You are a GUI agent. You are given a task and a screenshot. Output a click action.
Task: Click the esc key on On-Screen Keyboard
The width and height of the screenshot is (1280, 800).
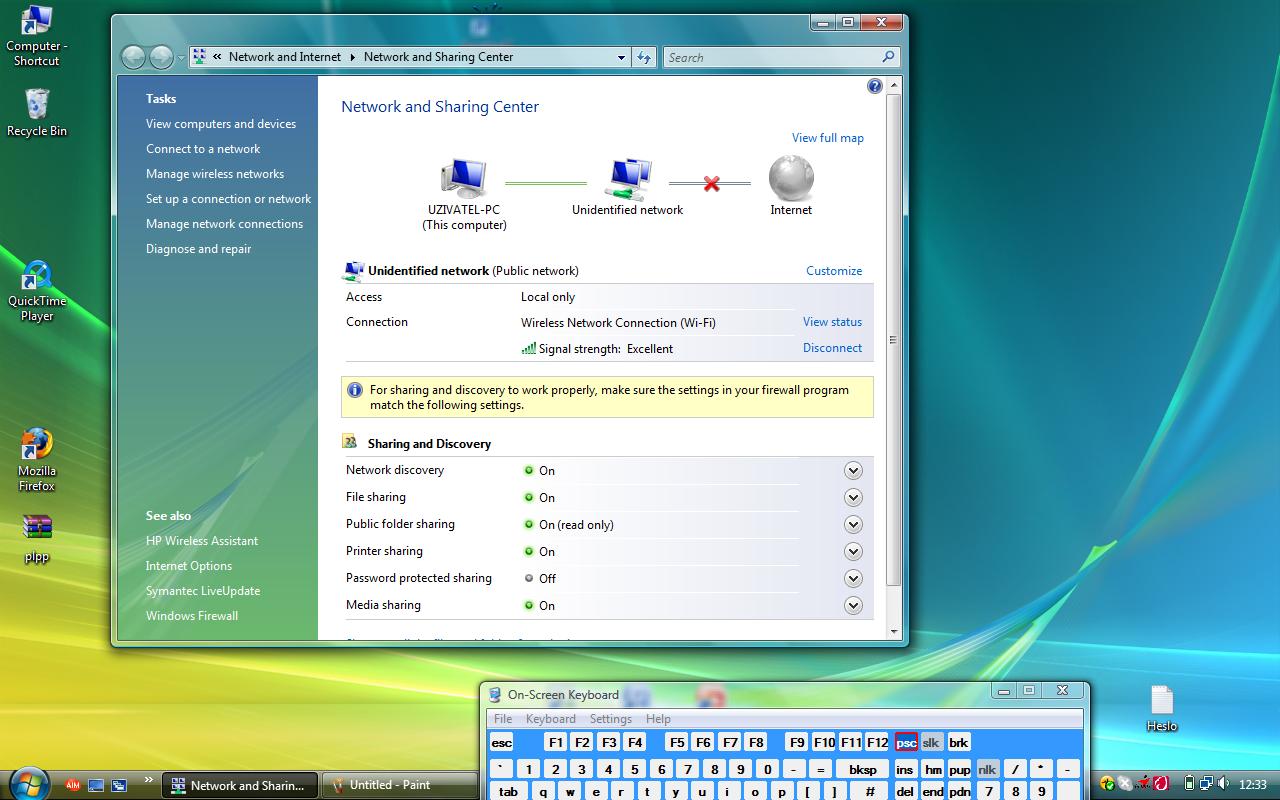tap(502, 742)
